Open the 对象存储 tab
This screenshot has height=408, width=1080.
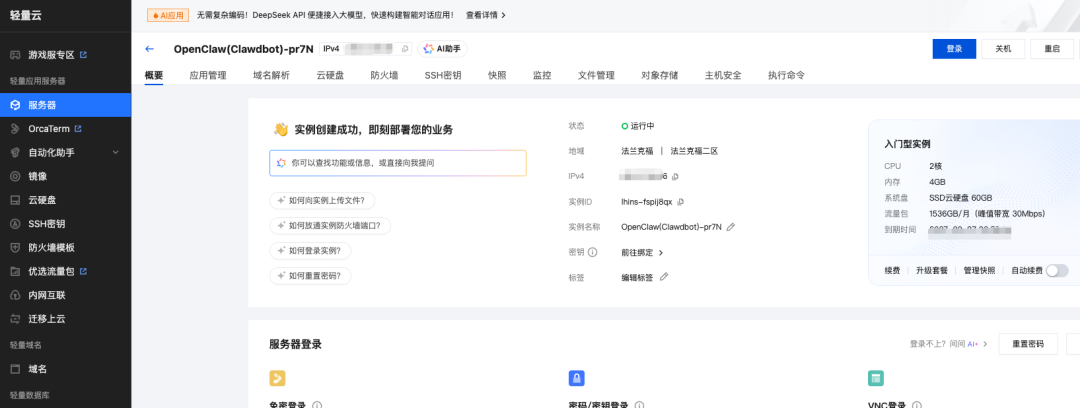pos(659,76)
